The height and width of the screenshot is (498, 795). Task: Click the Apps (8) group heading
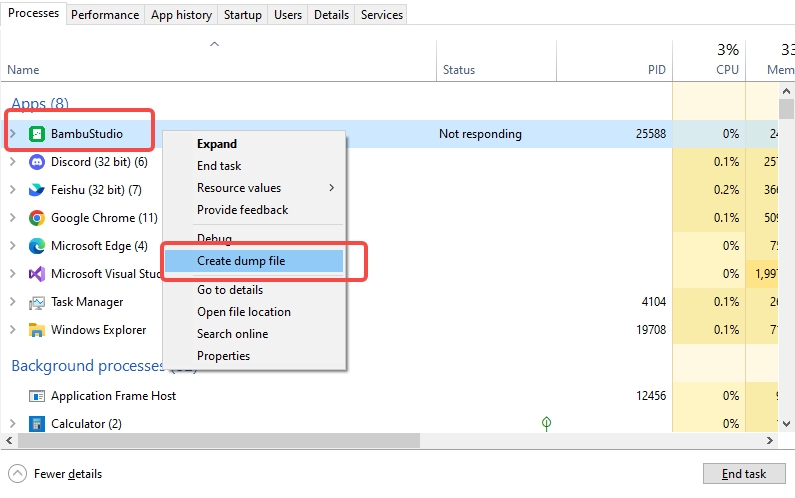click(40, 103)
